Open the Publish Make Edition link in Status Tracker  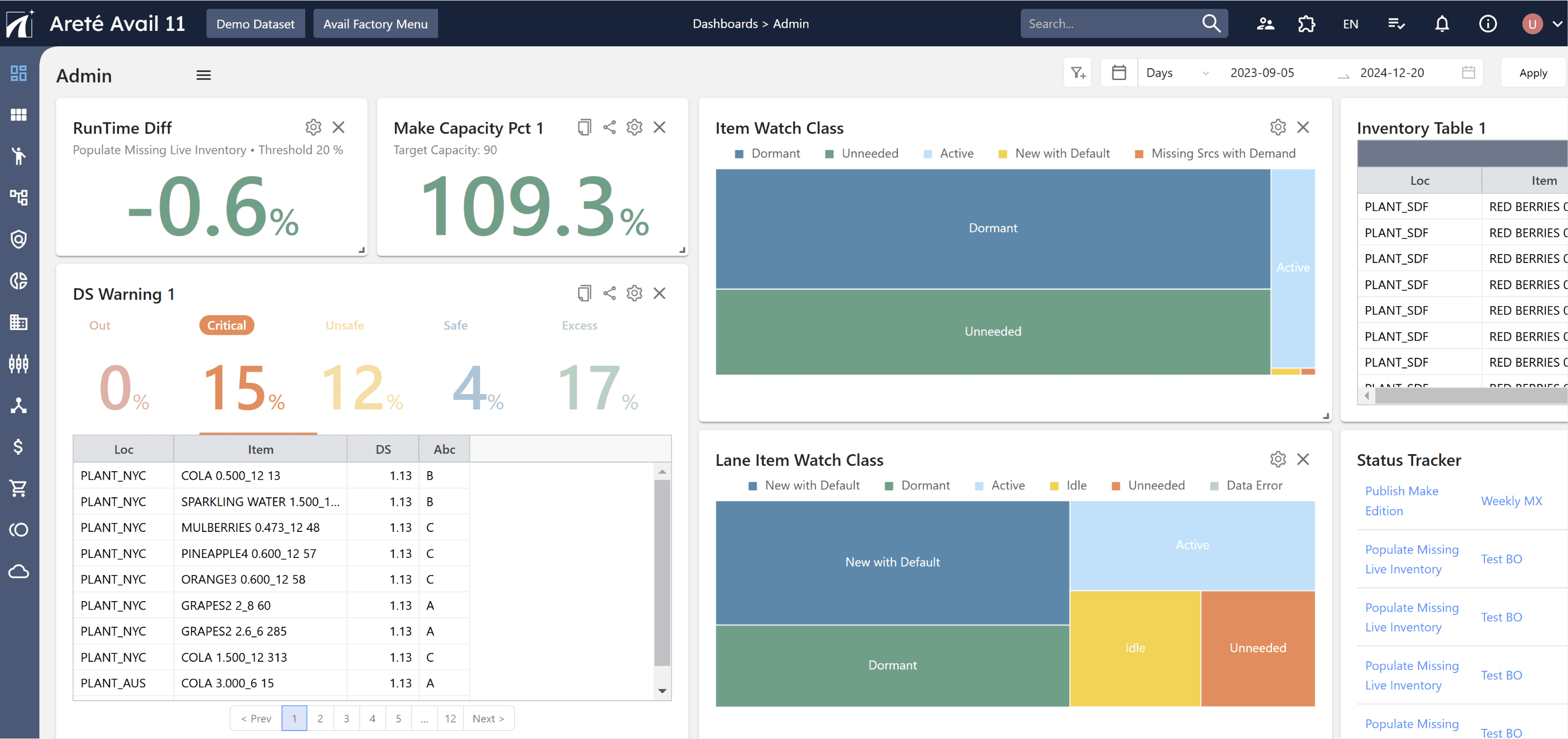[1402, 500]
